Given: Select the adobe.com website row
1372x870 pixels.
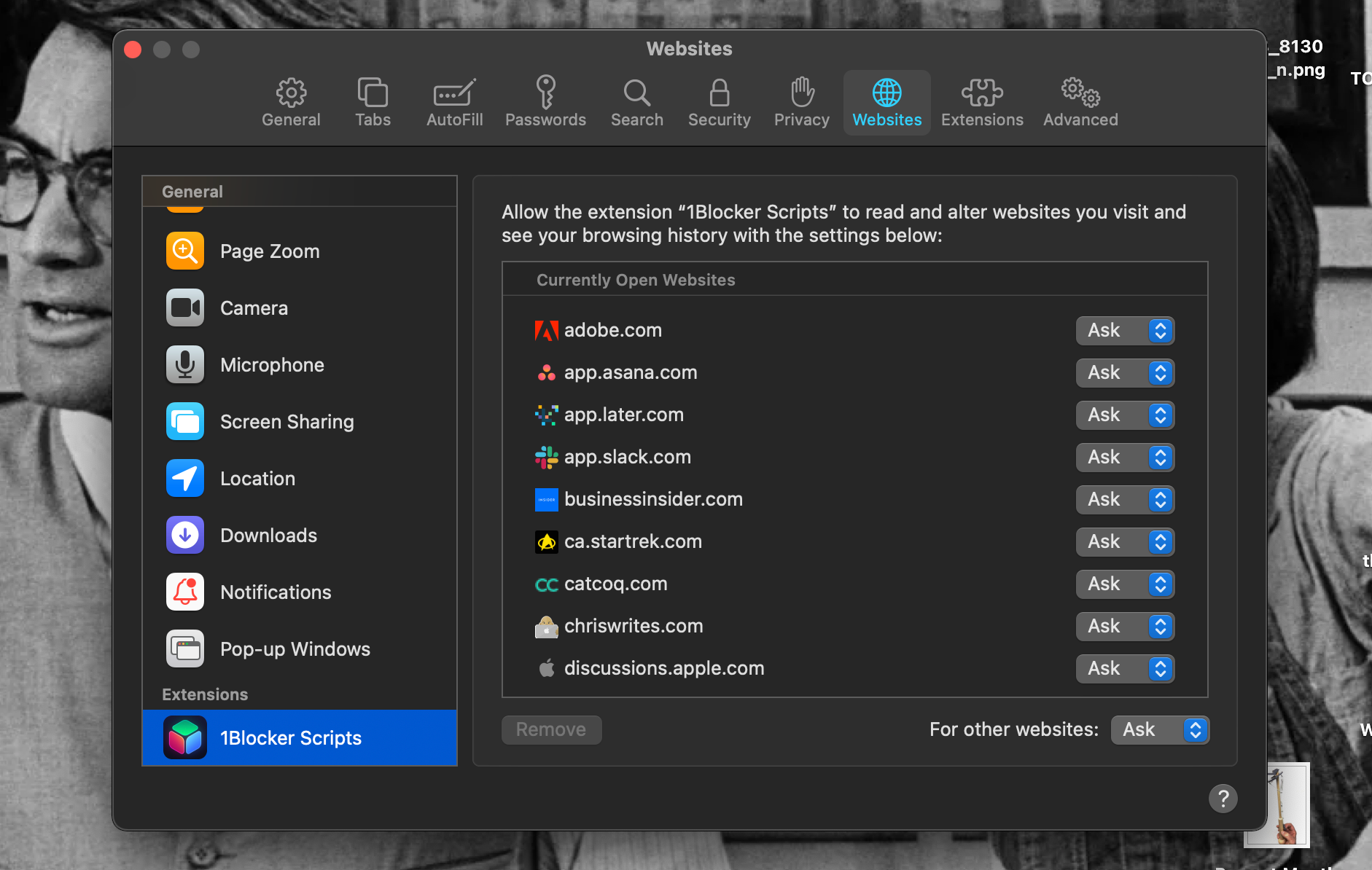Looking at the screenshot, I should pos(854,331).
